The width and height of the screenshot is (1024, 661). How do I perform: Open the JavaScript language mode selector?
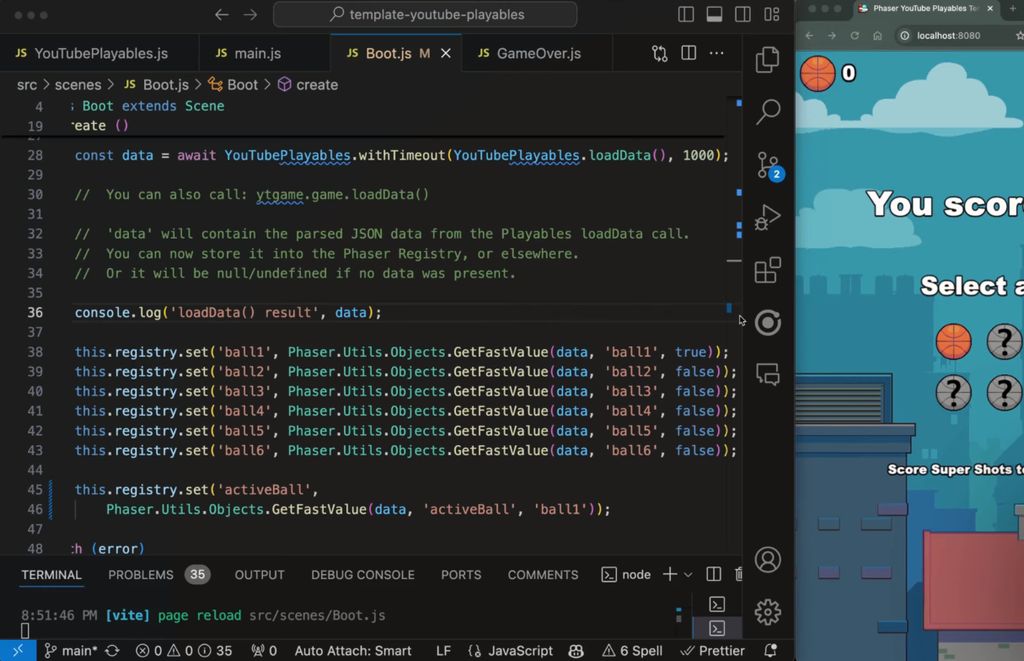(x=511, y=651)
